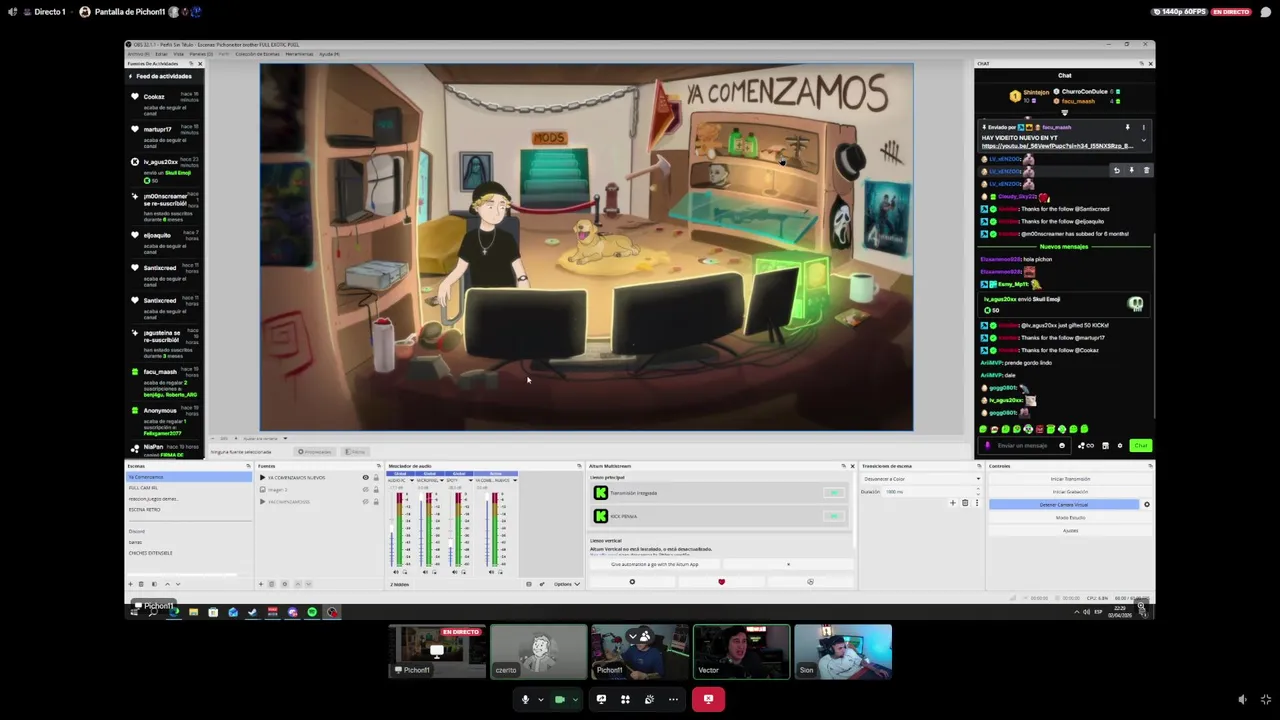Turn off the green camera button
The height and width of the screenshot is (720, 1280).
click(x=560, y=699)
